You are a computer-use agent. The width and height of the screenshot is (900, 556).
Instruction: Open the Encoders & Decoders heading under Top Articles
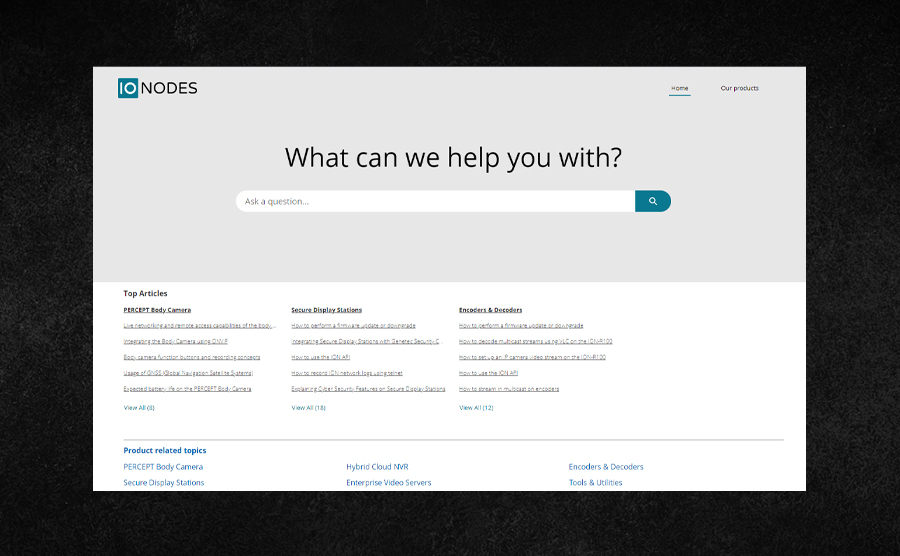[x=490, y=310]
